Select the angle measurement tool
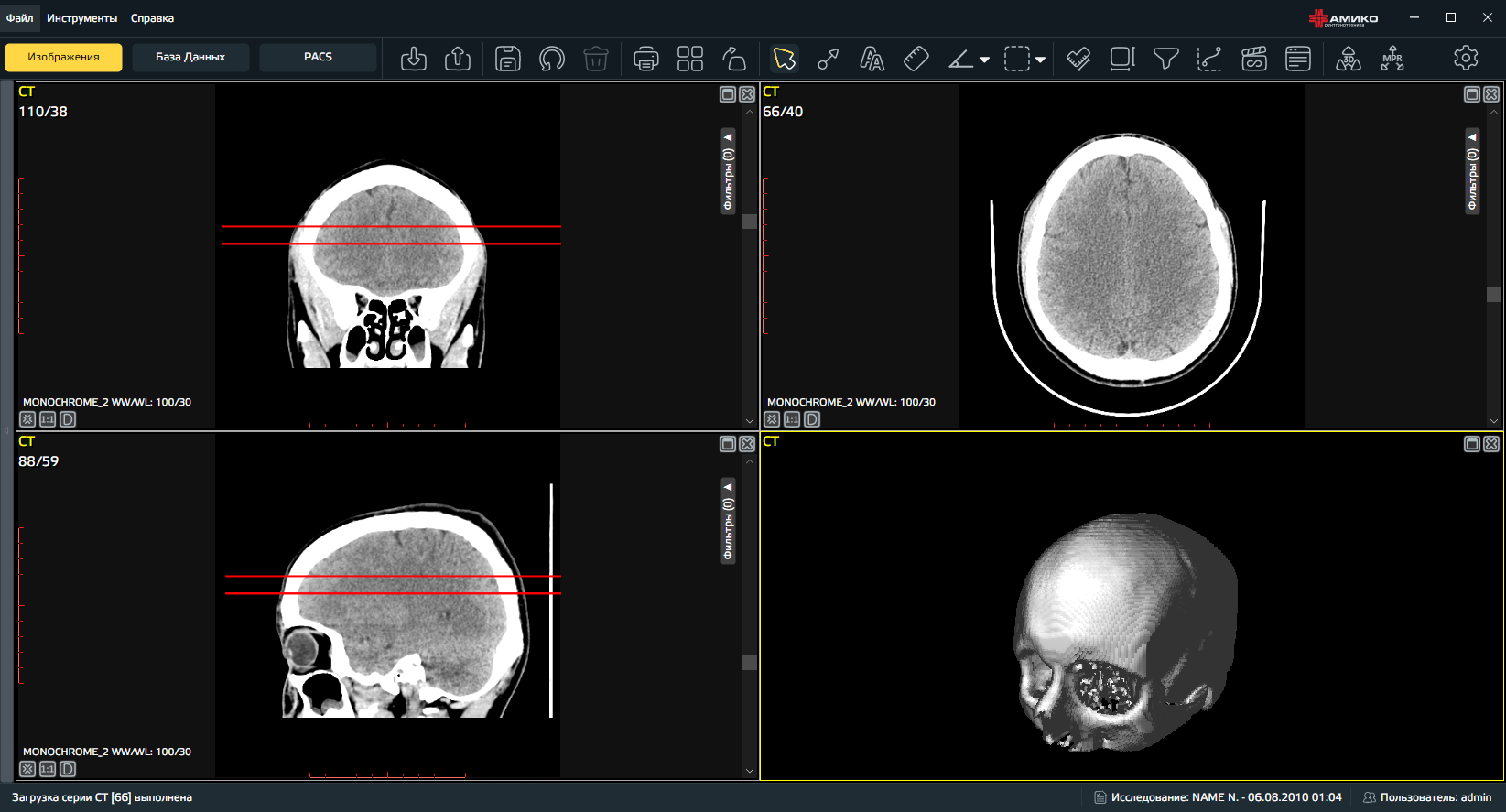 point(960,60)
